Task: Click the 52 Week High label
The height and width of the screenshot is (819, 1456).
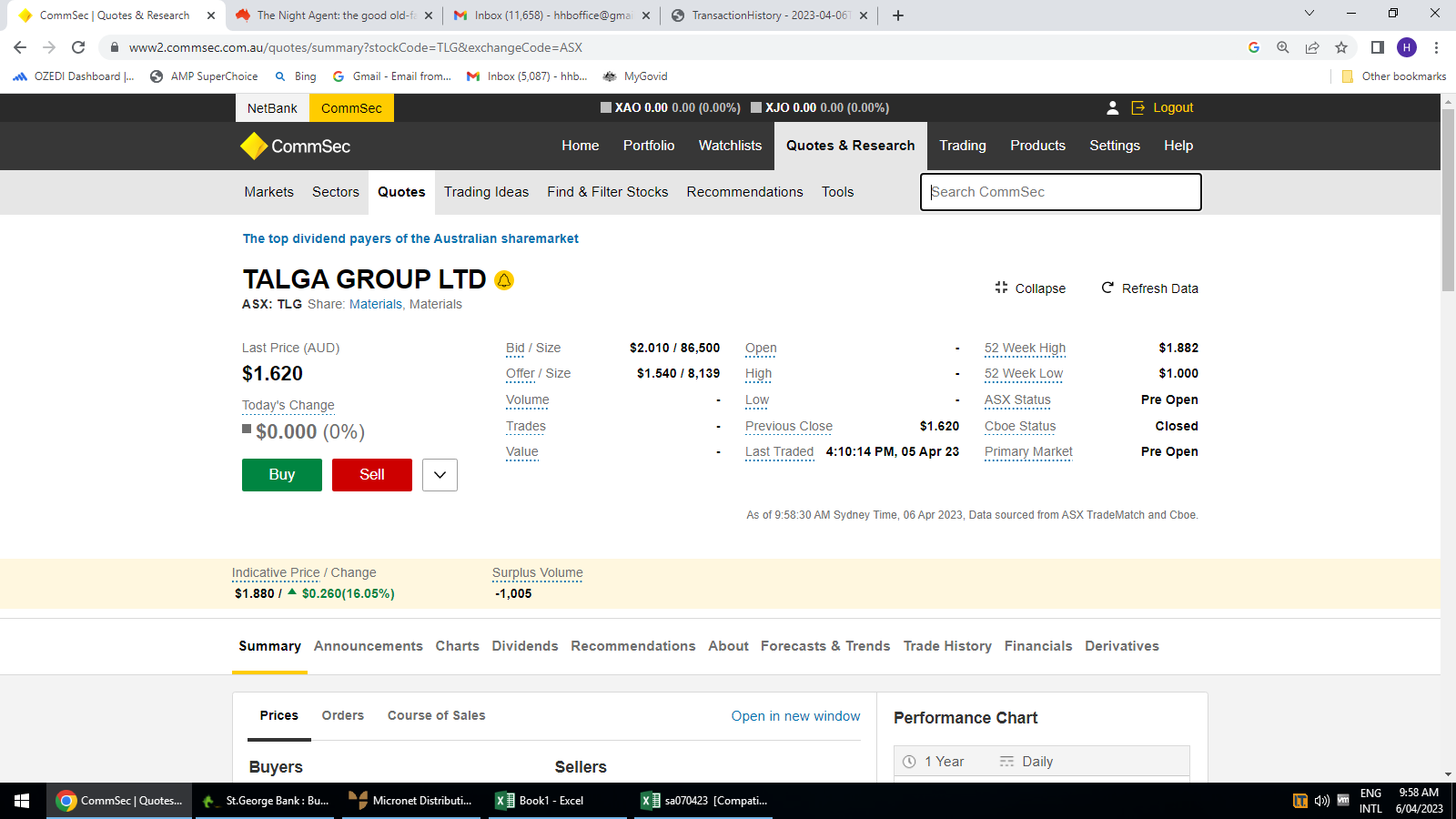Action: click(1025, 349)
